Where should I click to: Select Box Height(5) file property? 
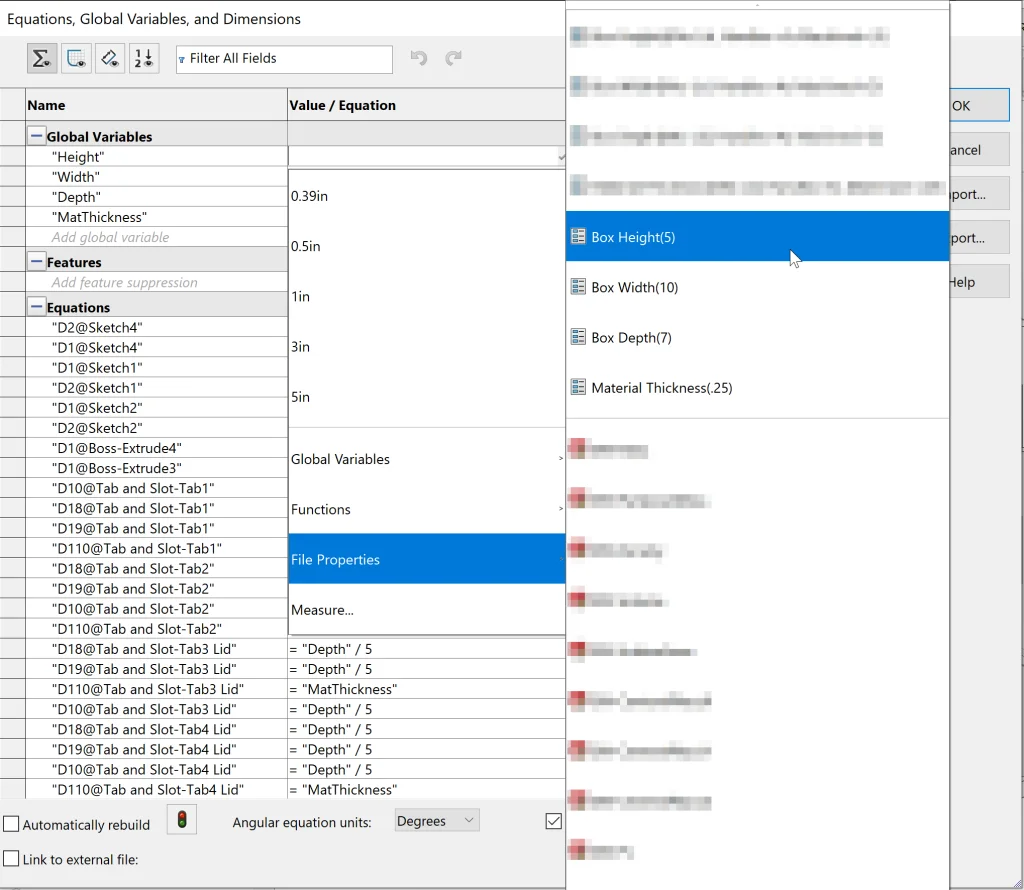tap(633, 238)
